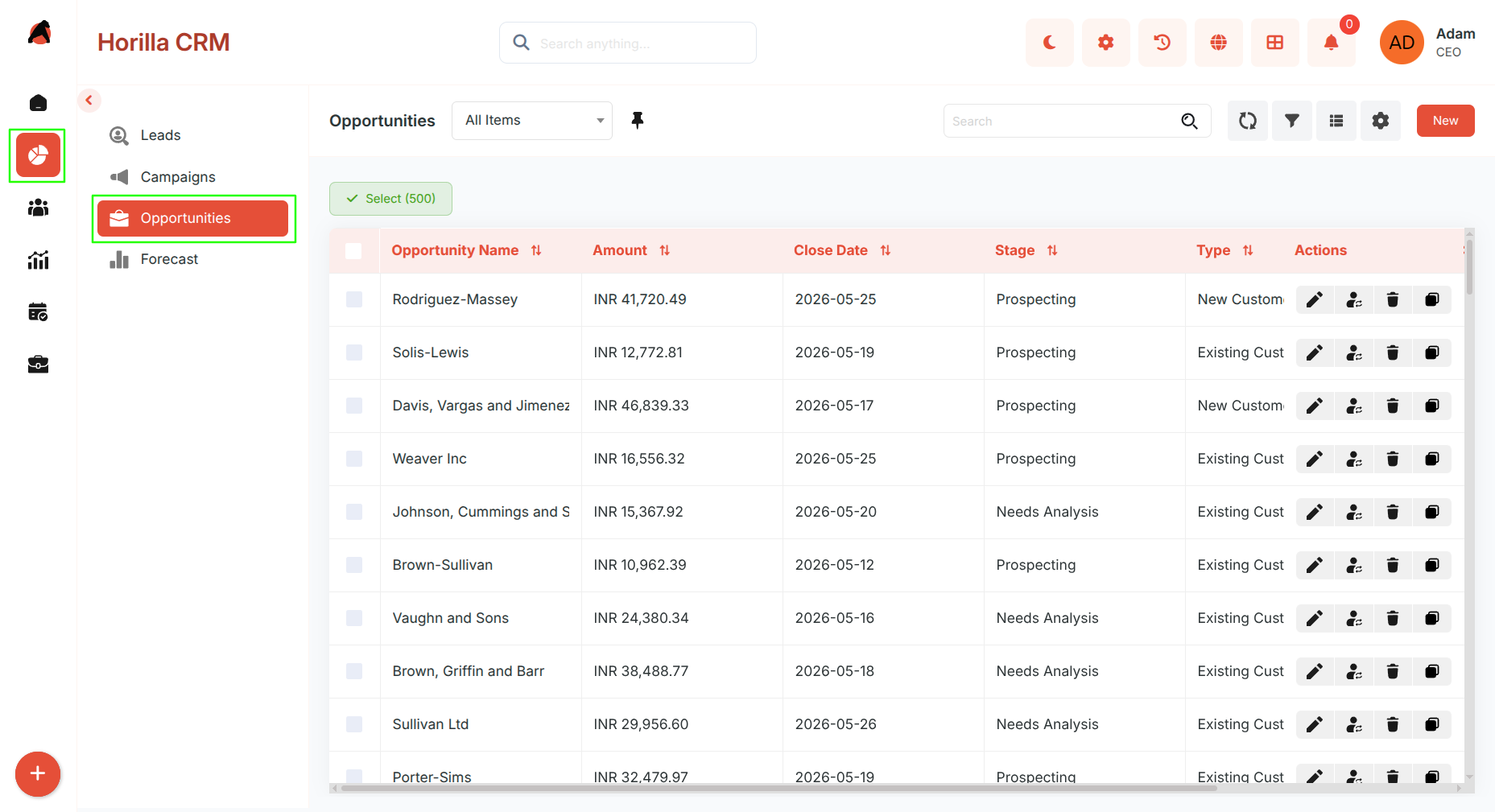Open the people module in sidebar

pos(38,208)
